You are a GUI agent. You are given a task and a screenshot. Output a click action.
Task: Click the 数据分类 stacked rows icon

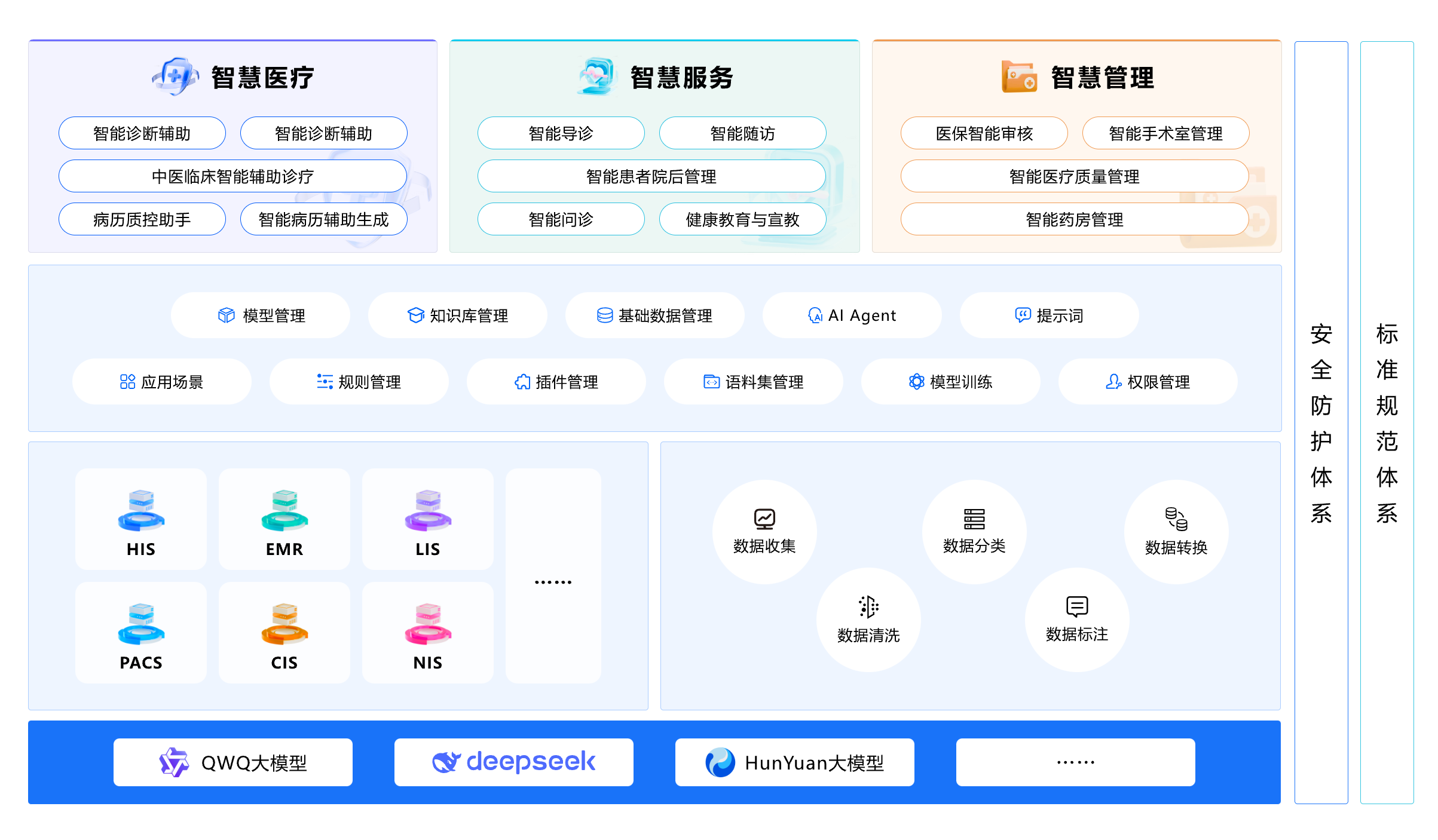pos(974,519)
